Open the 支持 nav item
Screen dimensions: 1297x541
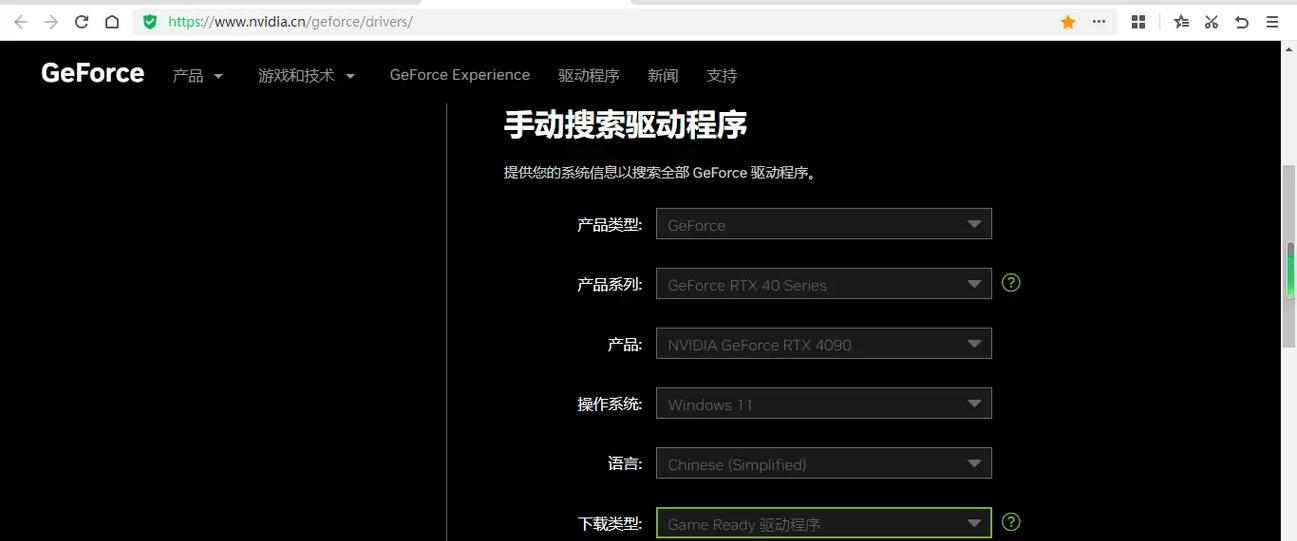(722, 75)
